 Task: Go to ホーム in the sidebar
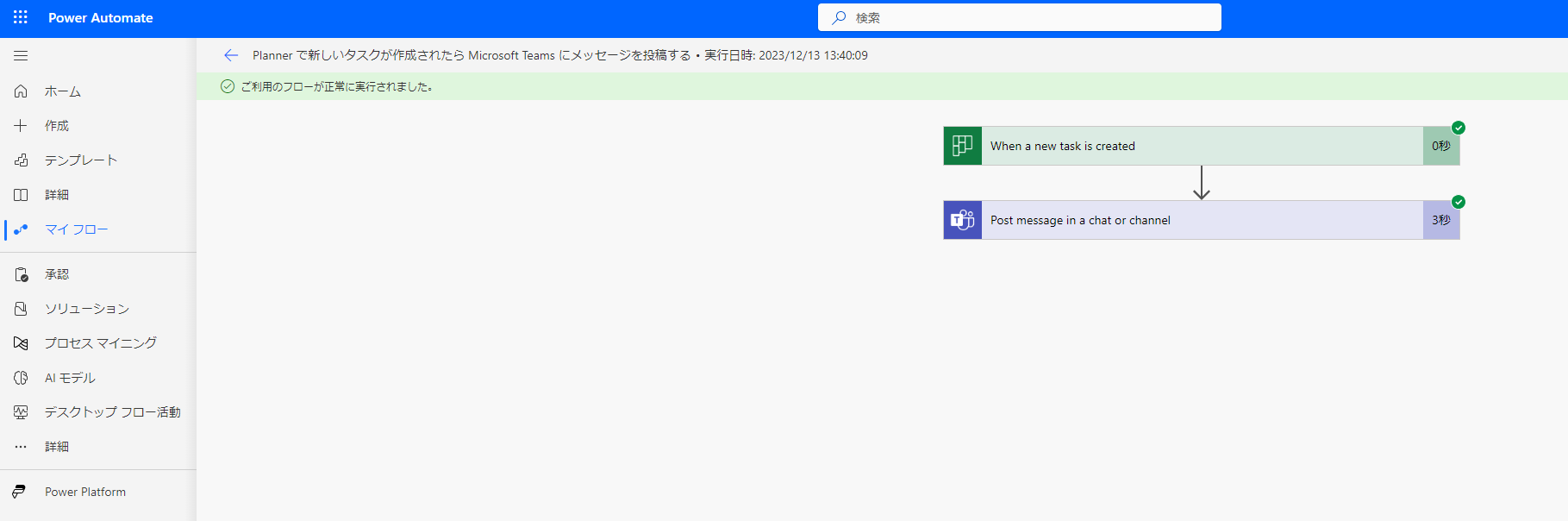(x=63, y=91)
